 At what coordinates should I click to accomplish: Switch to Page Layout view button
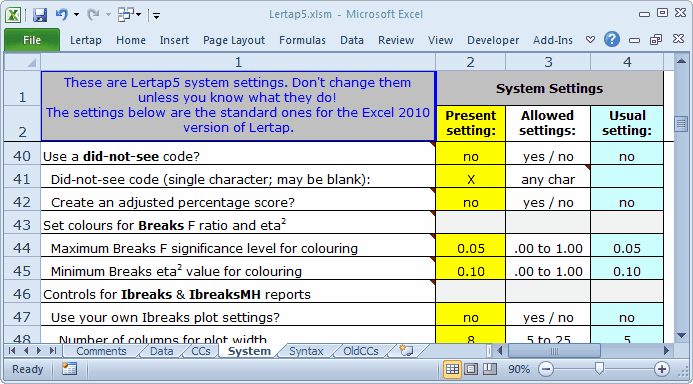(471, 369)
